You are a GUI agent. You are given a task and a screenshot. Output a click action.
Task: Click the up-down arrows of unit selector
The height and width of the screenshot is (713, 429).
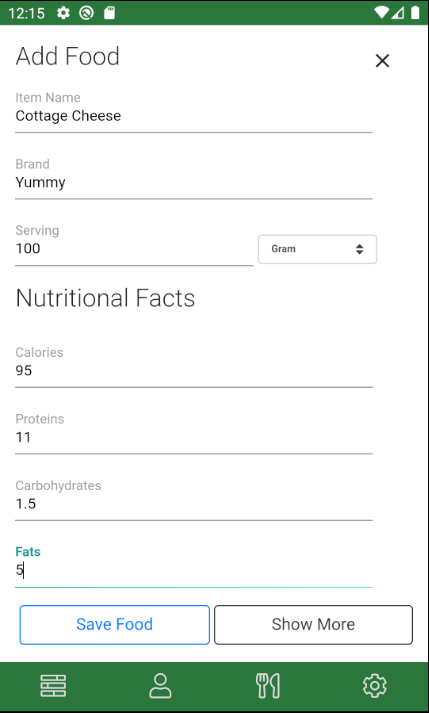tap(359, 249)
